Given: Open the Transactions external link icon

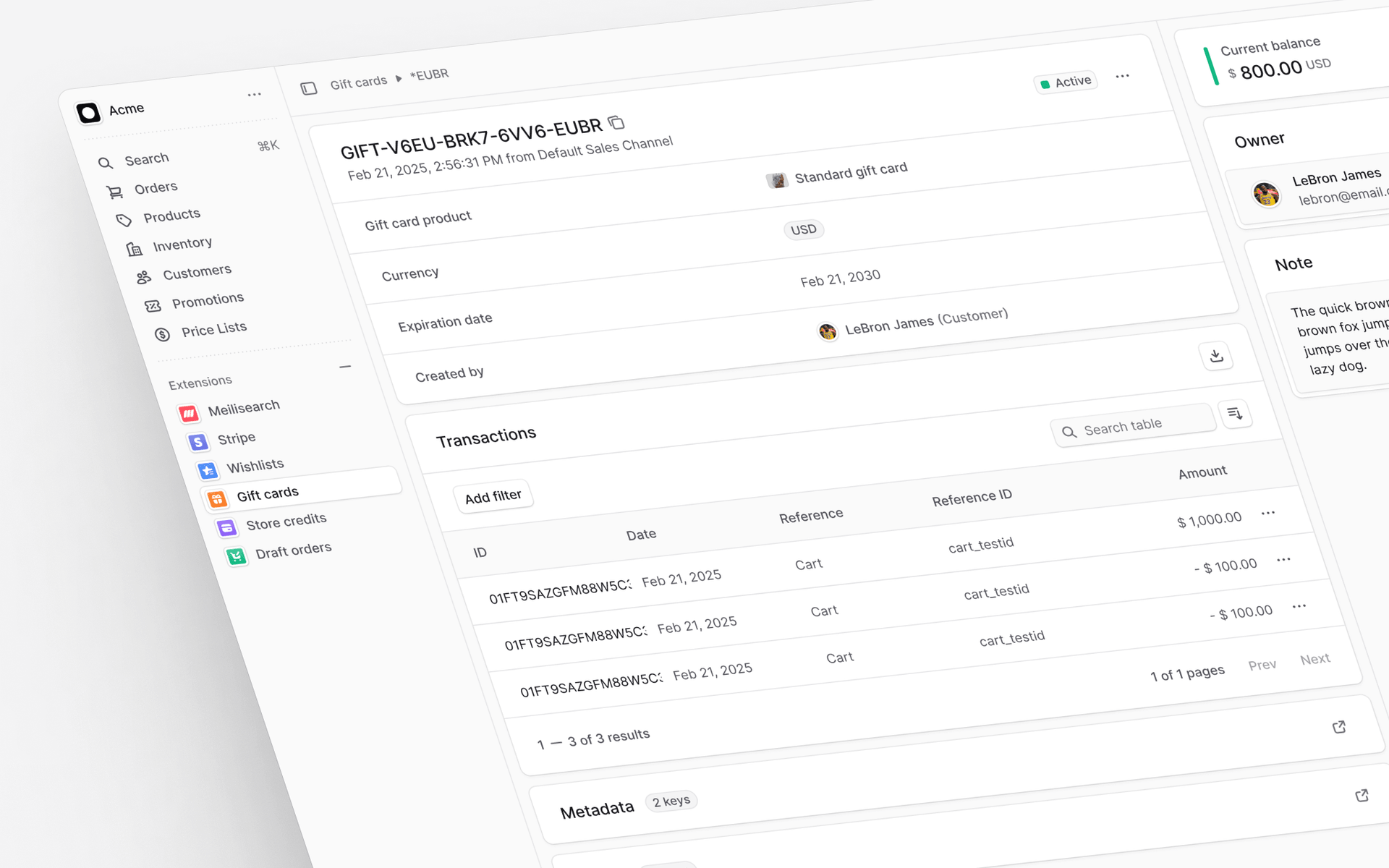Looking at the screenshot, I should 1340,727.
